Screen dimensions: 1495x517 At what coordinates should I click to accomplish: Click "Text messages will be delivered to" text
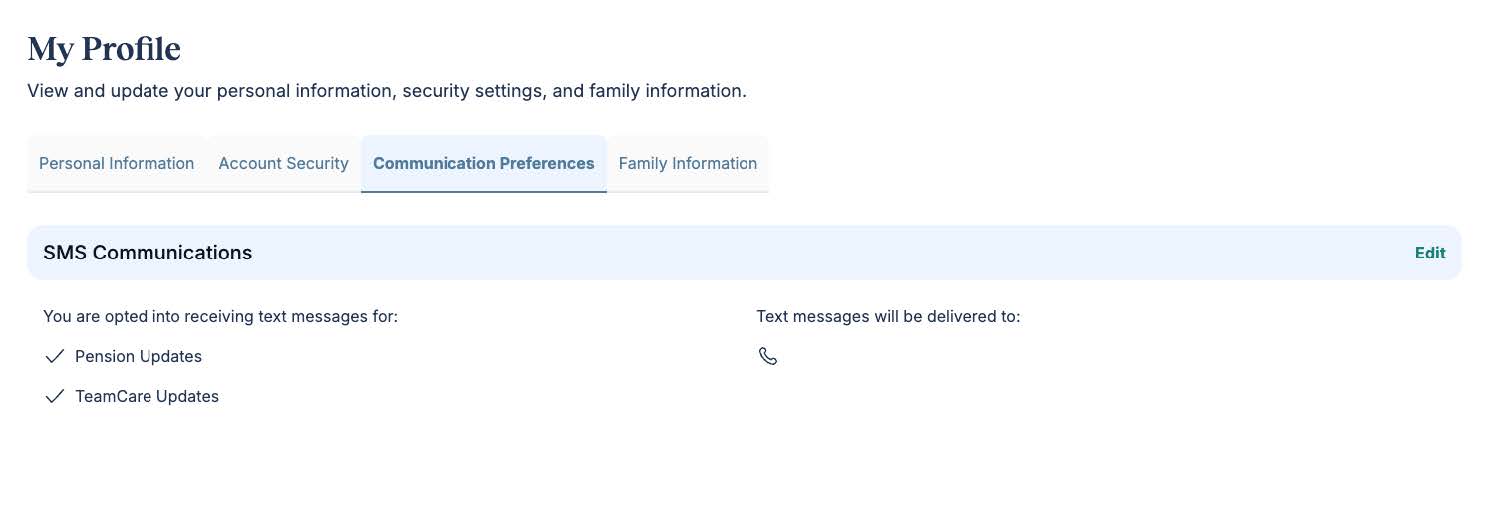tap(888, 316)
